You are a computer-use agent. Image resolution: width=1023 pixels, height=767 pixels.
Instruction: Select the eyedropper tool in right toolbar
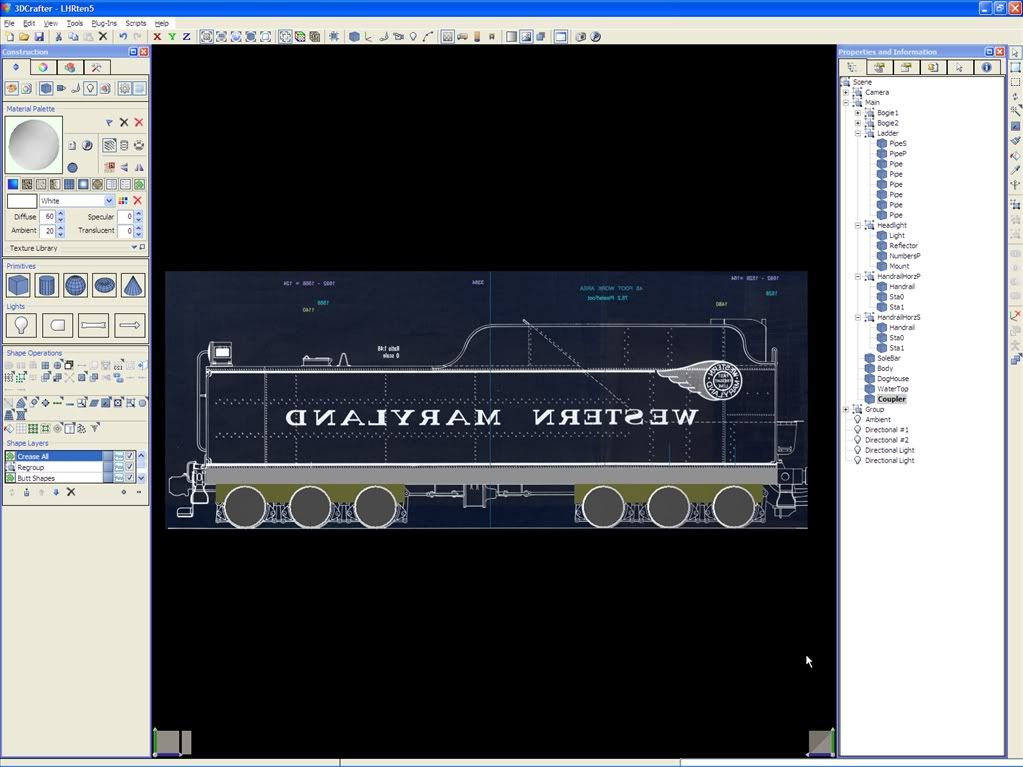1015,170
